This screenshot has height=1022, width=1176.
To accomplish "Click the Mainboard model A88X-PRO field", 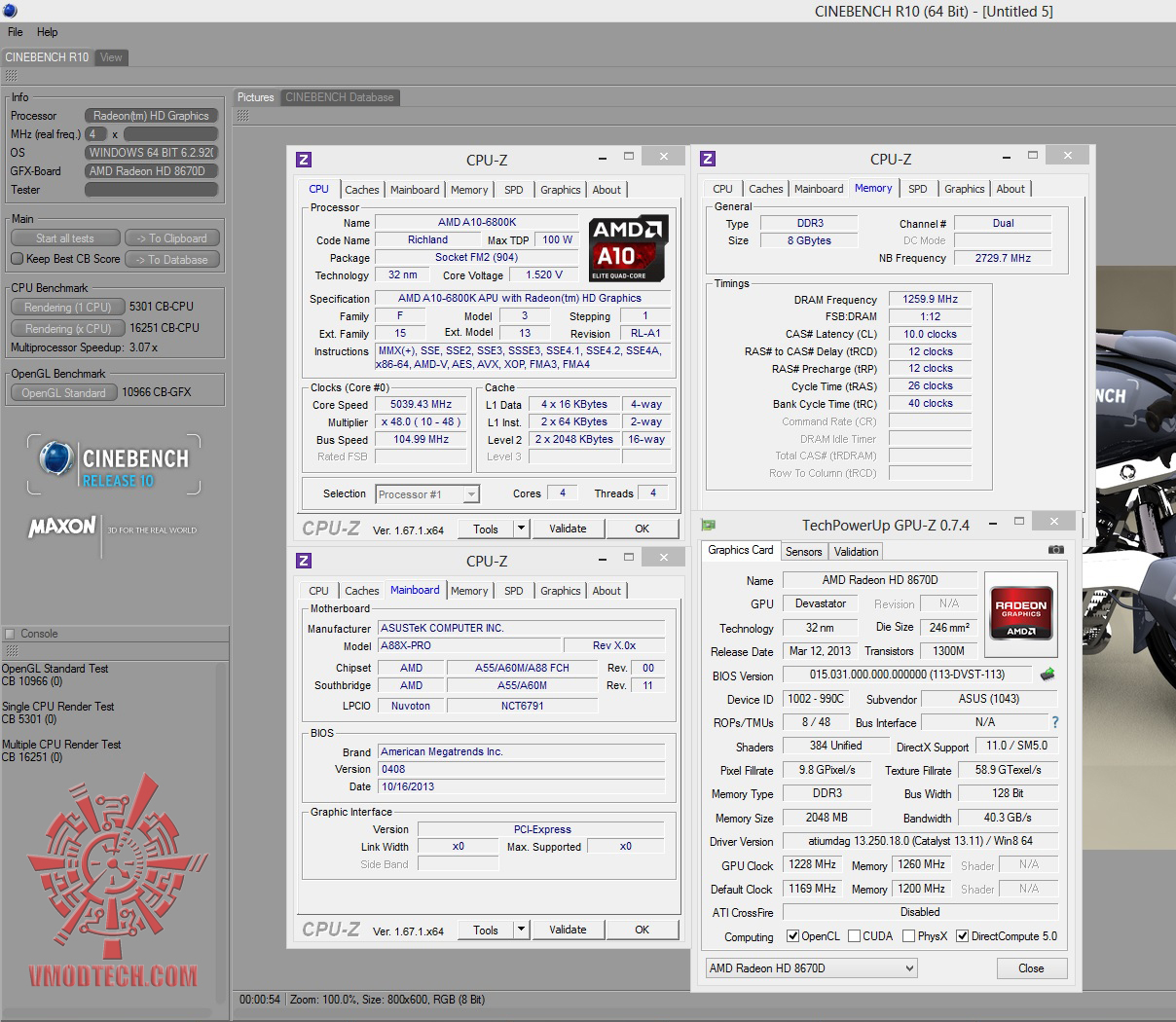I will click(x=468, y=645).
